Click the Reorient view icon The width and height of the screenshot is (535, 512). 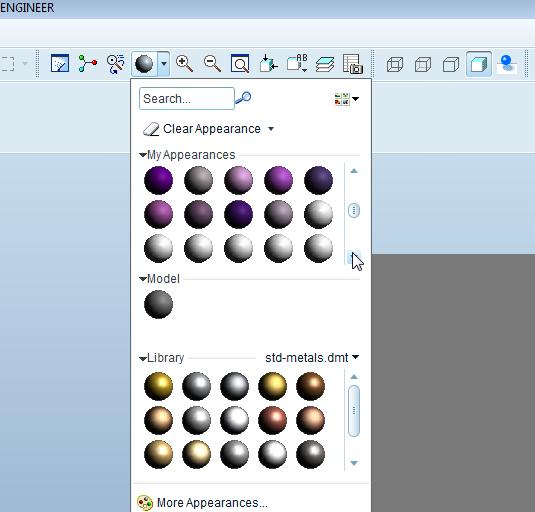(269, 64)
